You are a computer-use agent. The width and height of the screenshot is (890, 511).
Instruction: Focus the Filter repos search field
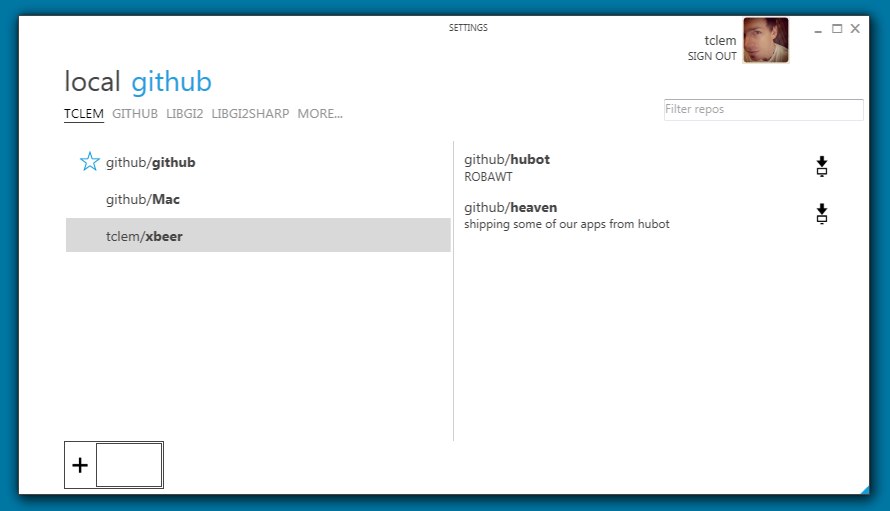coord(763,109)
